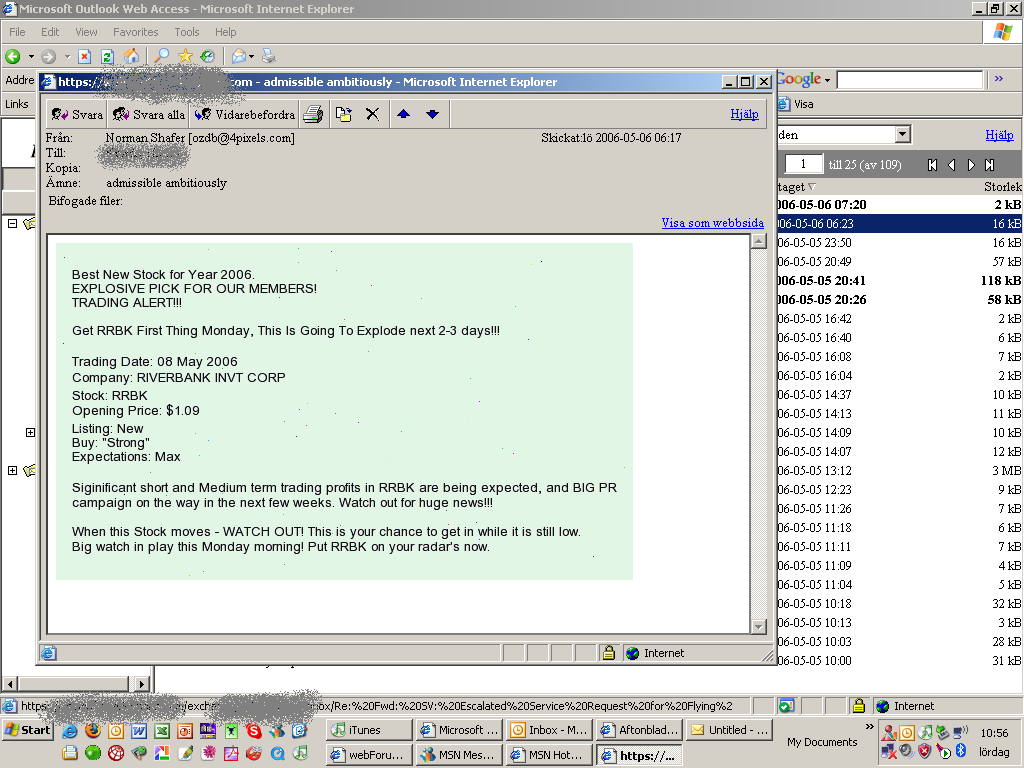The width and height of the screenshot is (1024, 768).
Task: Select message received 06-05-05 23:50
Action: [900, 242]
